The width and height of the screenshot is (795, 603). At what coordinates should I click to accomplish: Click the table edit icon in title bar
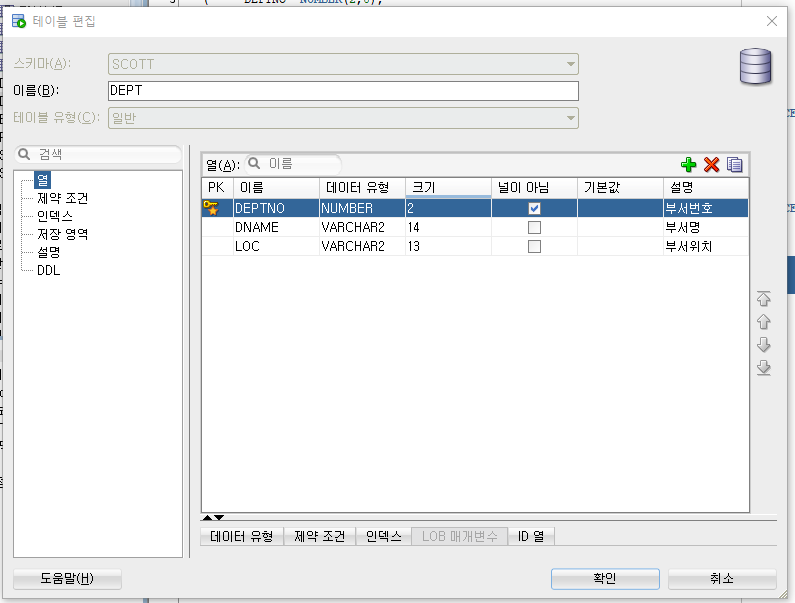point(19,21)
